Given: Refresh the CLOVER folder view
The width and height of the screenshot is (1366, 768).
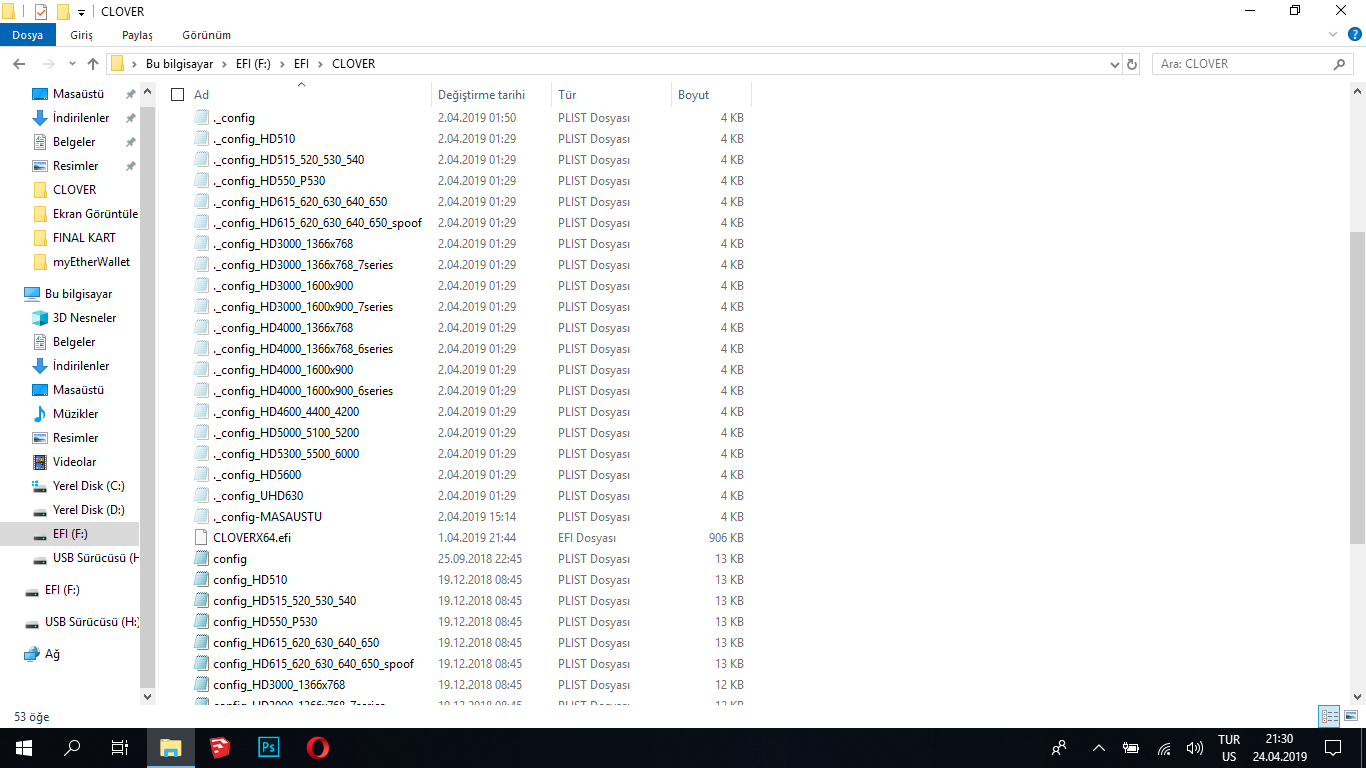Looking at the screenshot, I should (x=1132, y=64).
